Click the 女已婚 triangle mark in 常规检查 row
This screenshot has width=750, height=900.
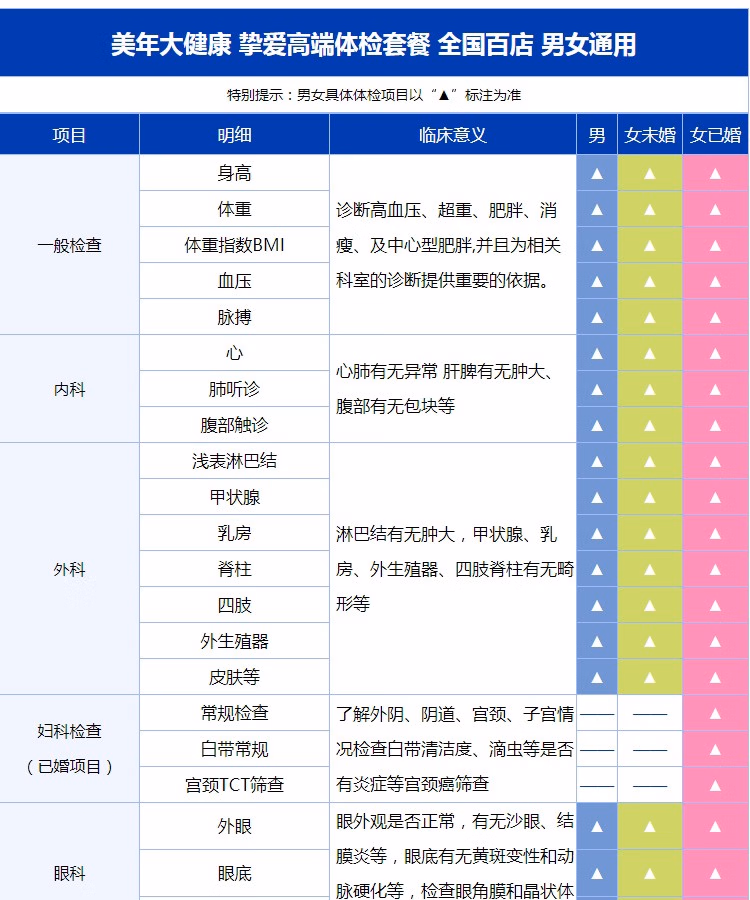(715, 713)
